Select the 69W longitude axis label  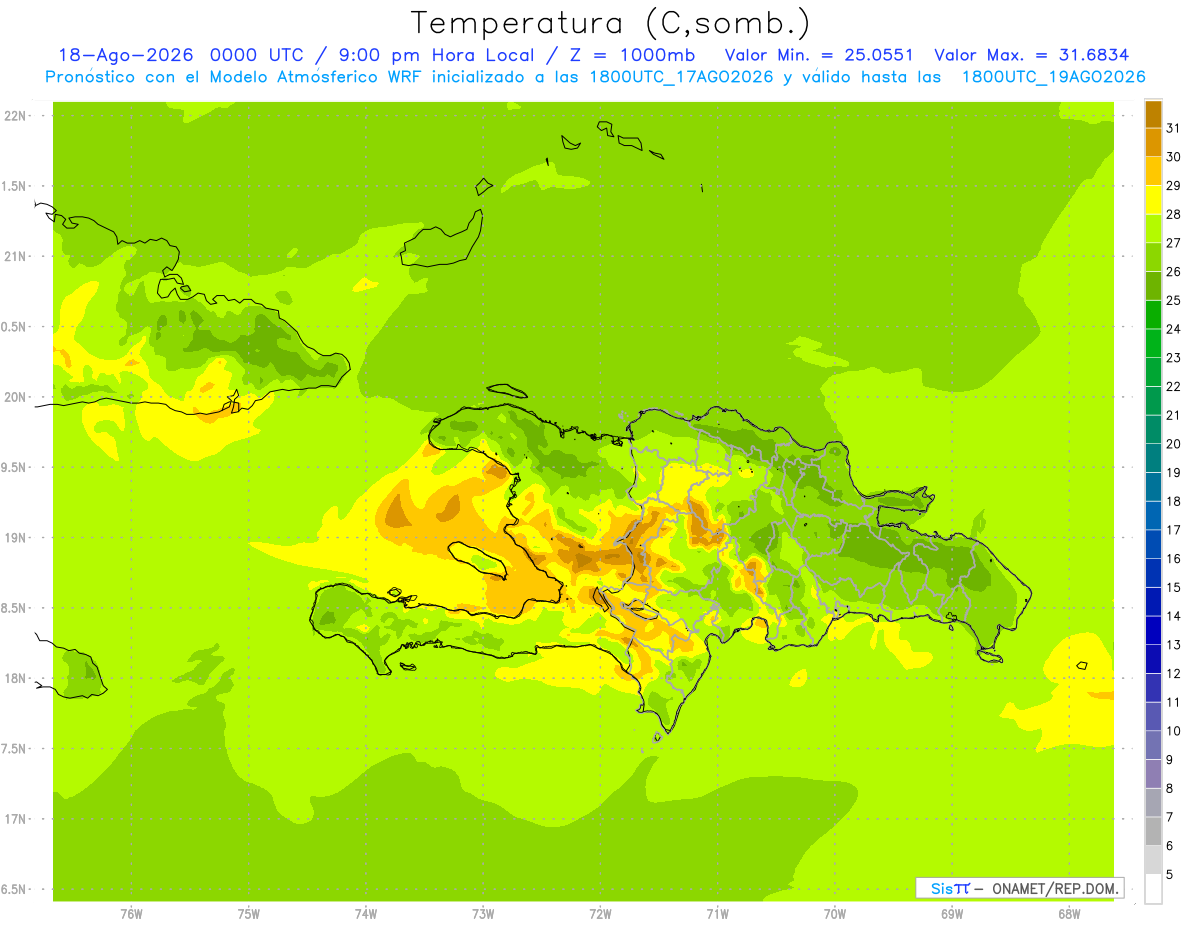tap(952, 914)
